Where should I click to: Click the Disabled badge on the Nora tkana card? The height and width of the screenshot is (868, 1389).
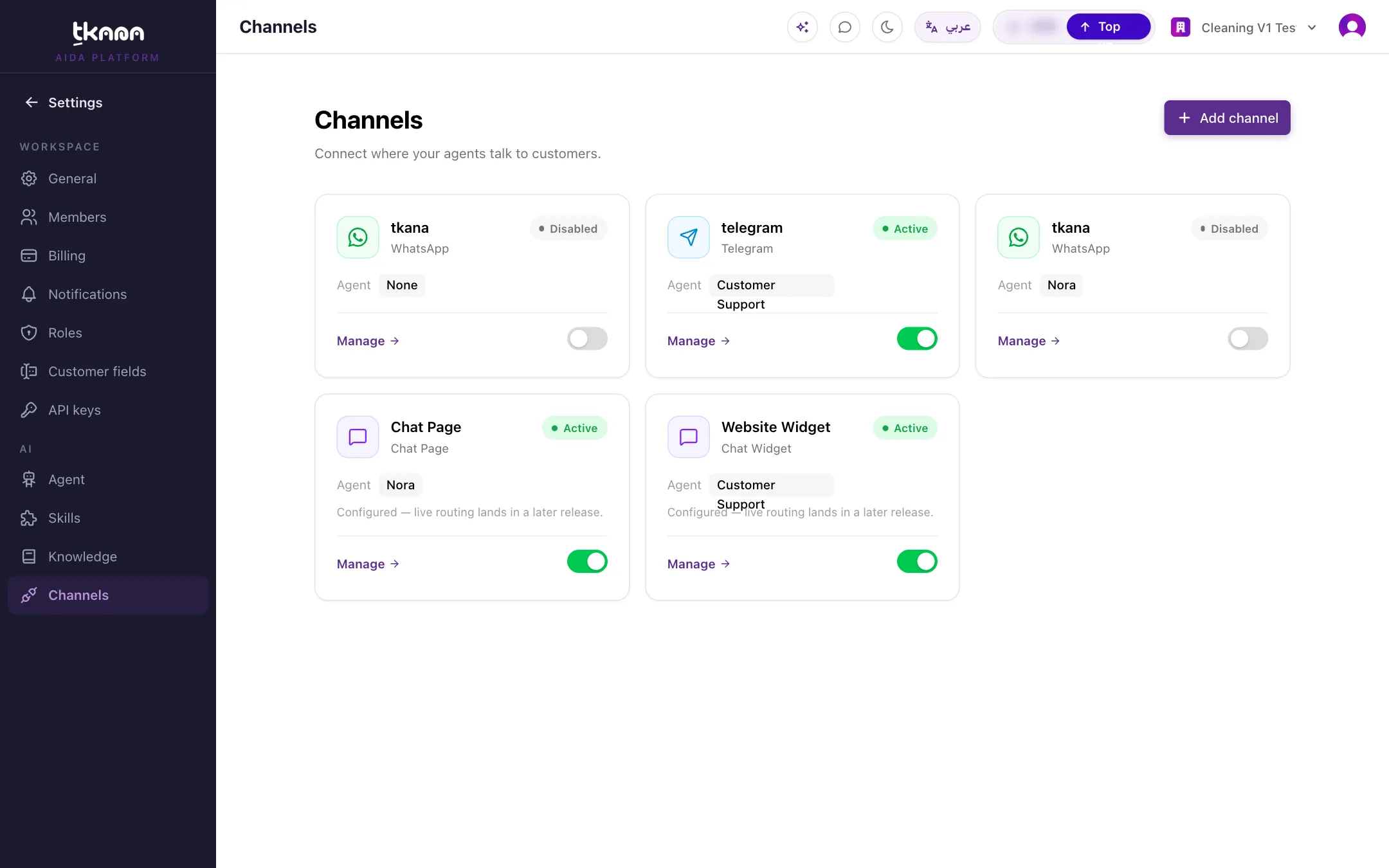click(1229, 229)
